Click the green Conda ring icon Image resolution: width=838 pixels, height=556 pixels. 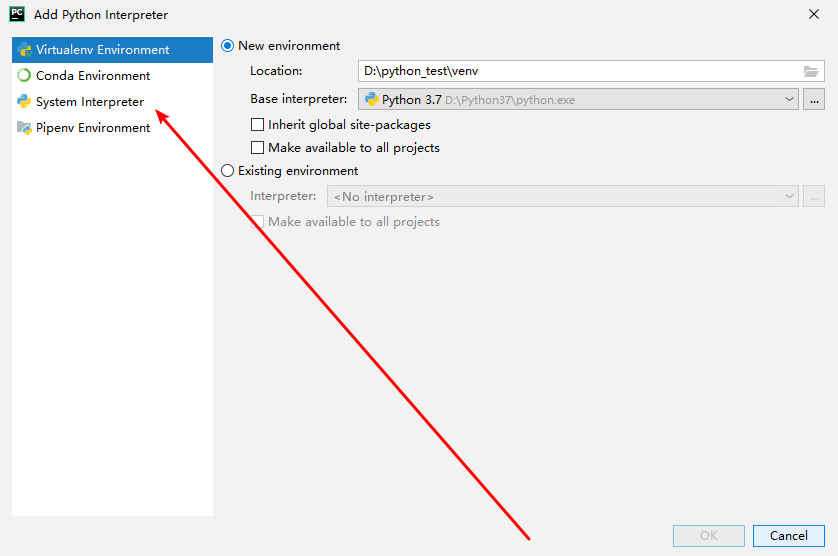click(x=24, y=75)
